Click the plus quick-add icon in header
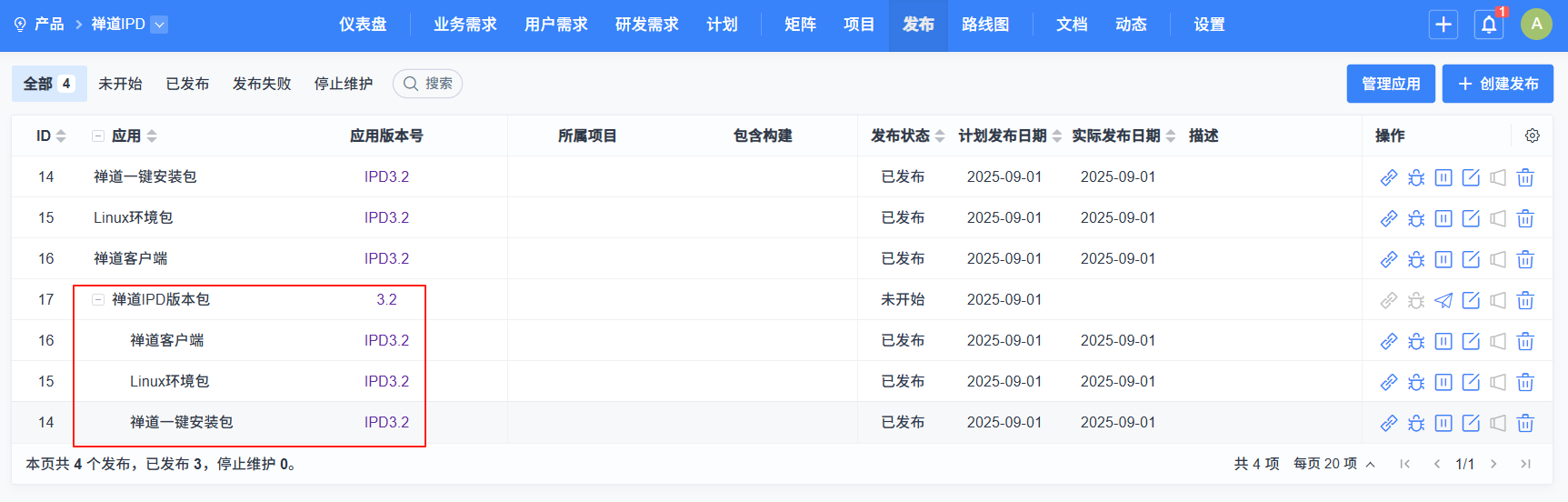Screen dimensions: 1568x502 (x=1443, y=25)
